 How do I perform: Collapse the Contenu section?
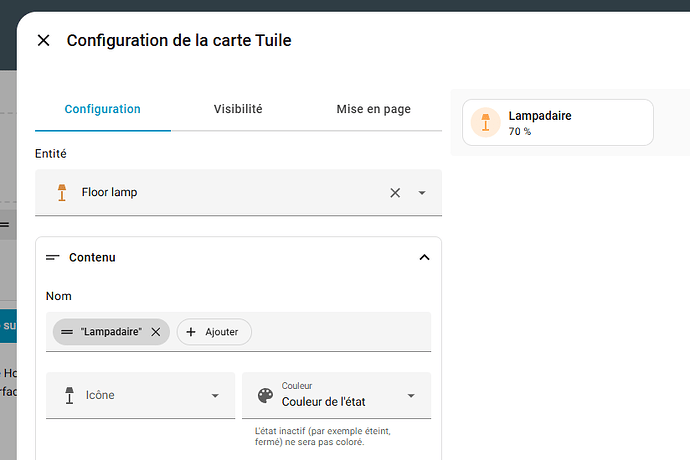point(424,258)
